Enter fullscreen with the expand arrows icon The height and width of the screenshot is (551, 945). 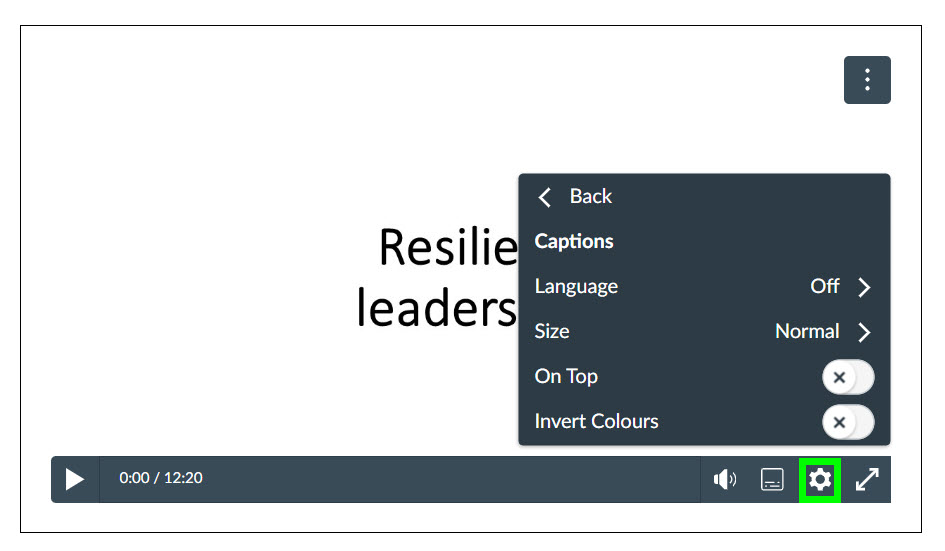867,480
